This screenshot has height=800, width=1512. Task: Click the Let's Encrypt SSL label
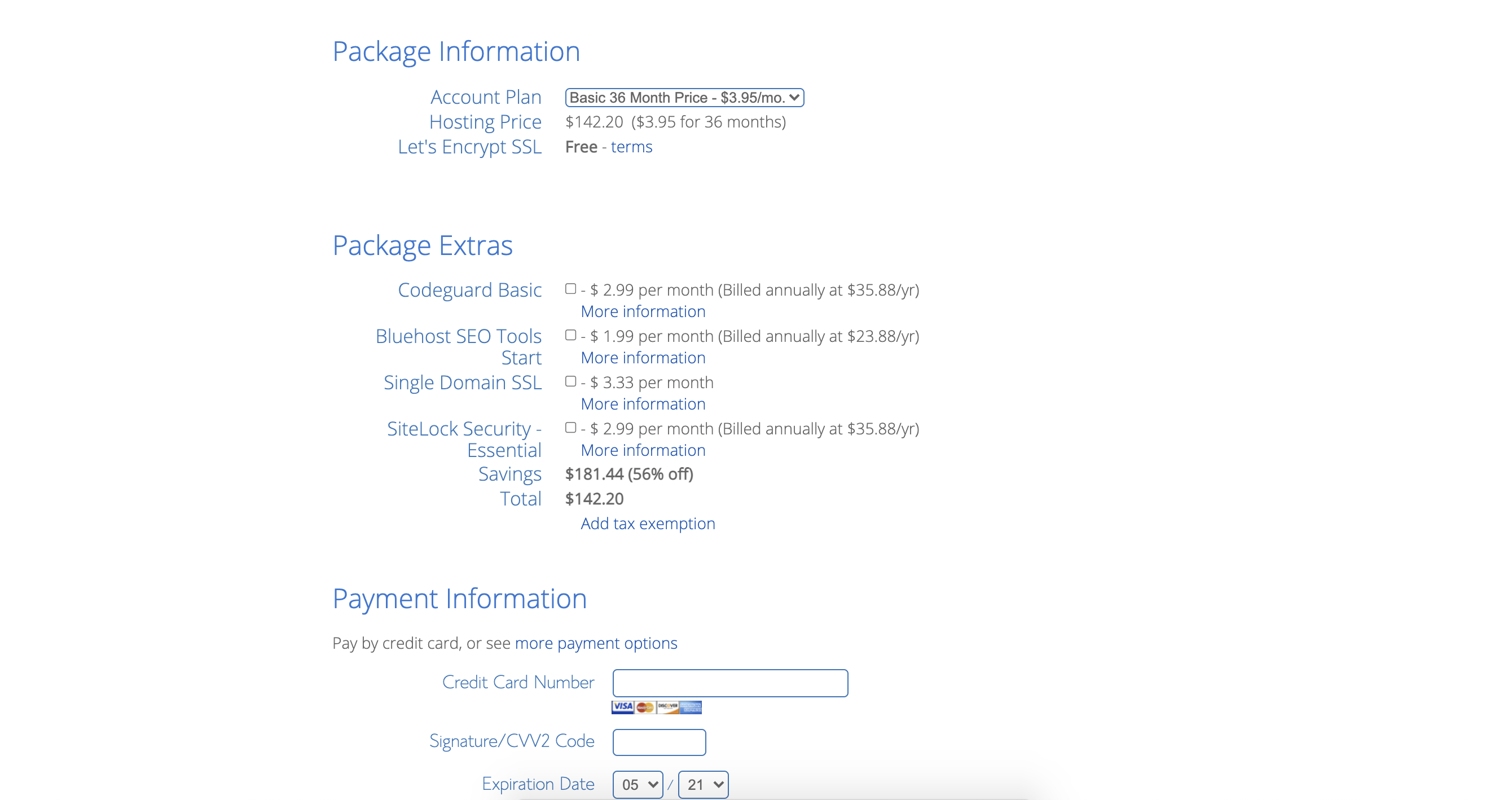point(469,147)
